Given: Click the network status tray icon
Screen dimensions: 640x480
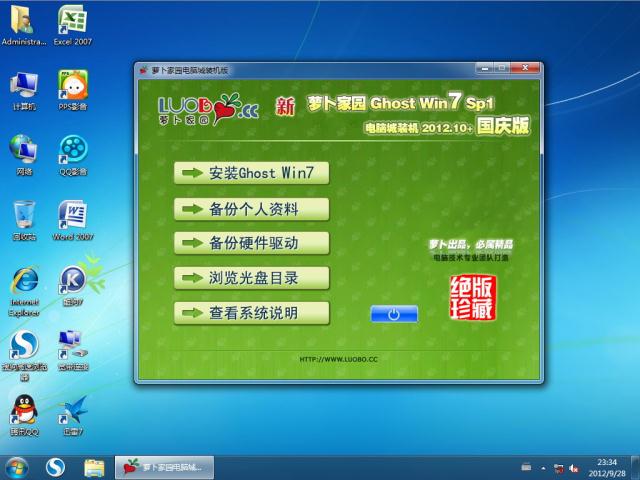Looking at the screenshot, I should [558, 468].
